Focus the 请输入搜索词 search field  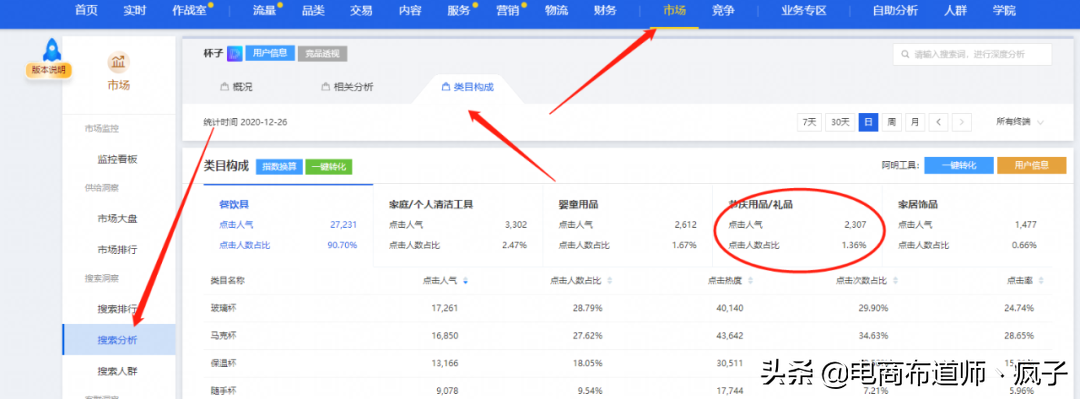(x=973, y=54)
